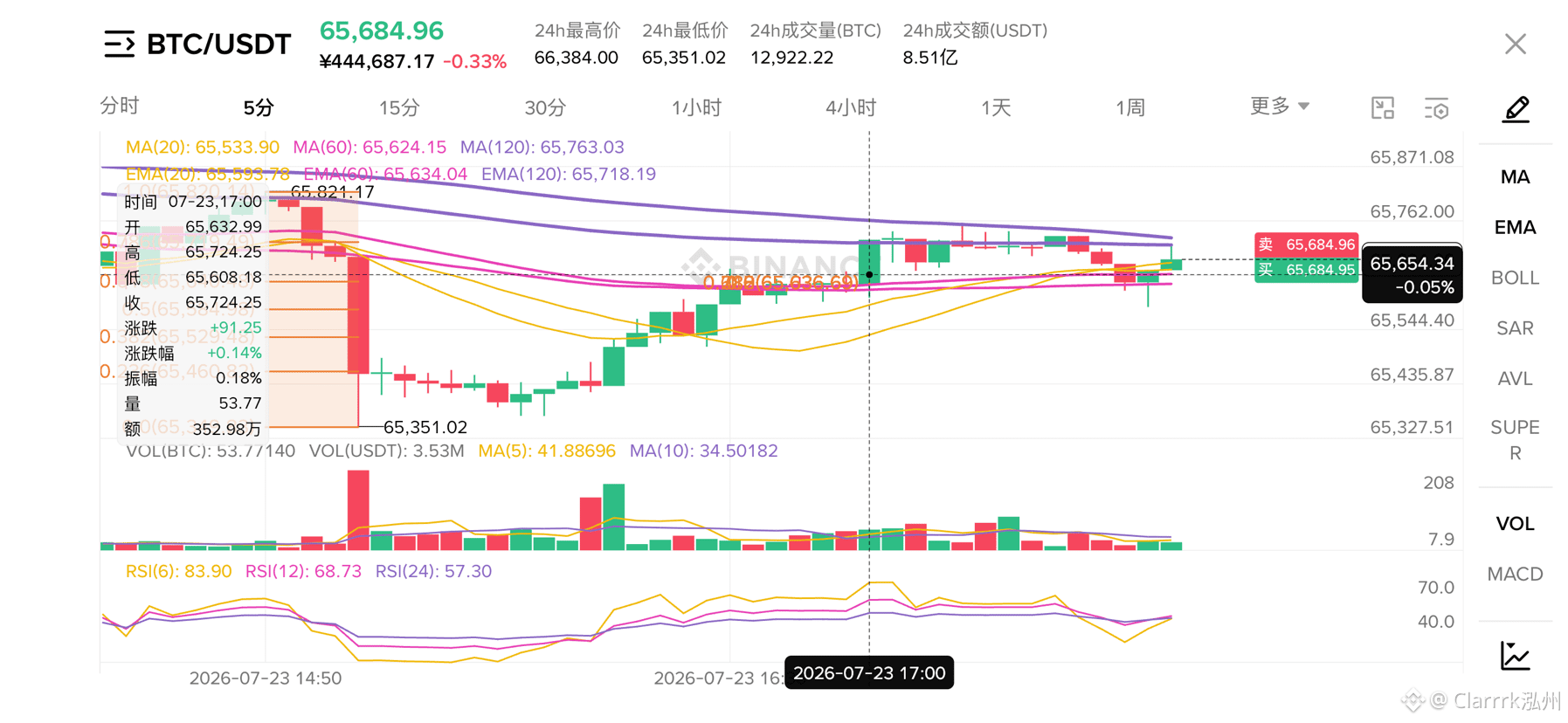Click the RSI(6): 83.90 legend
The height and width of the screenshot is (723, 1568).
coord(179,571)
